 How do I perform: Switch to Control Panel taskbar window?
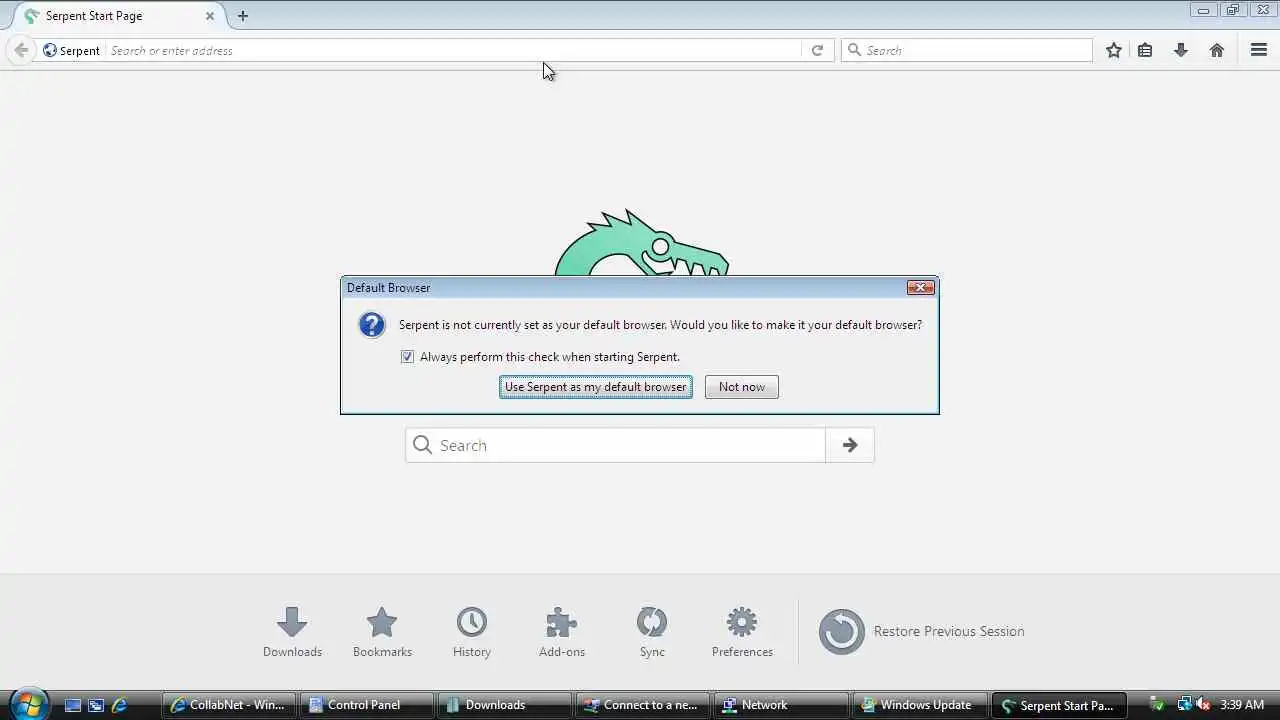(366, 705)
